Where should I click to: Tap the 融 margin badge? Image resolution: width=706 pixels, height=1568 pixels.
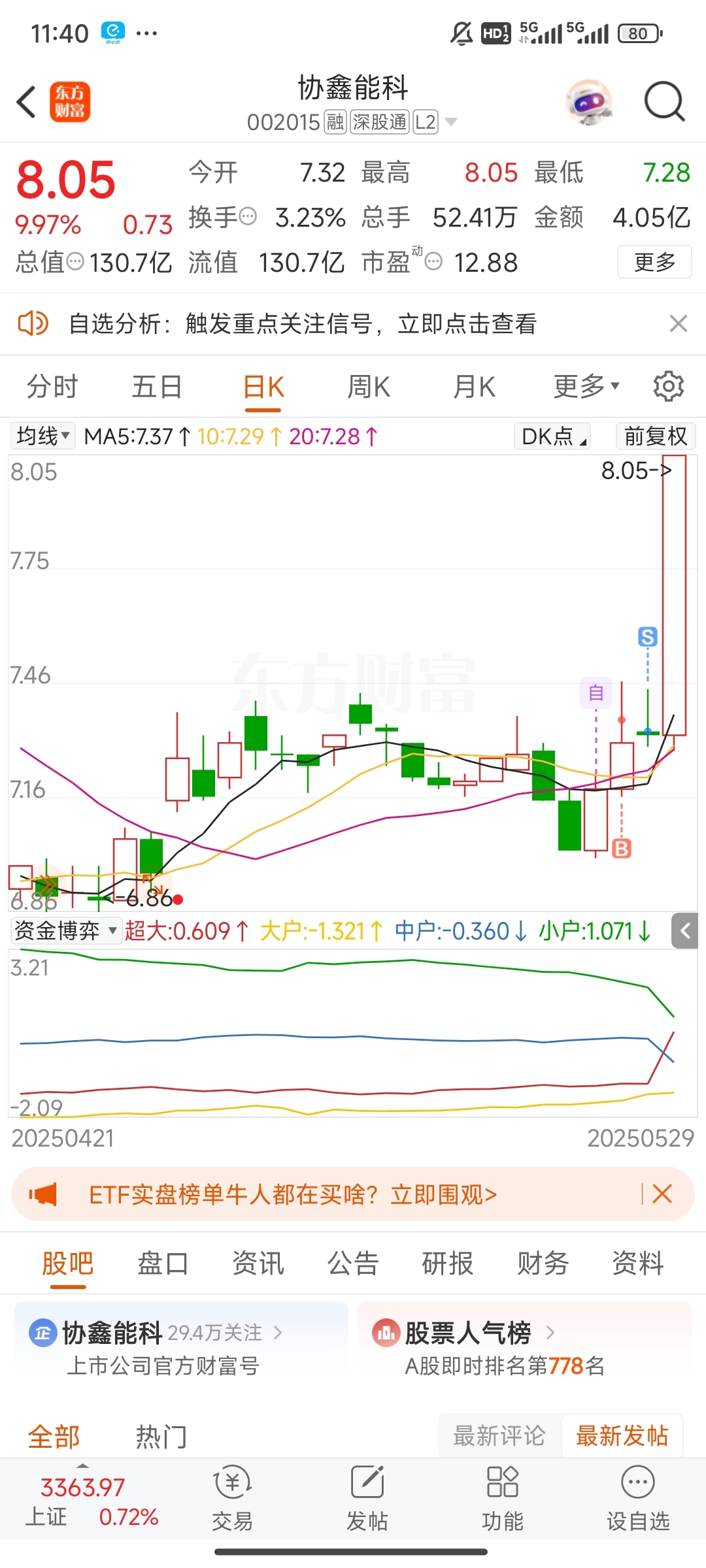point(335,122)
